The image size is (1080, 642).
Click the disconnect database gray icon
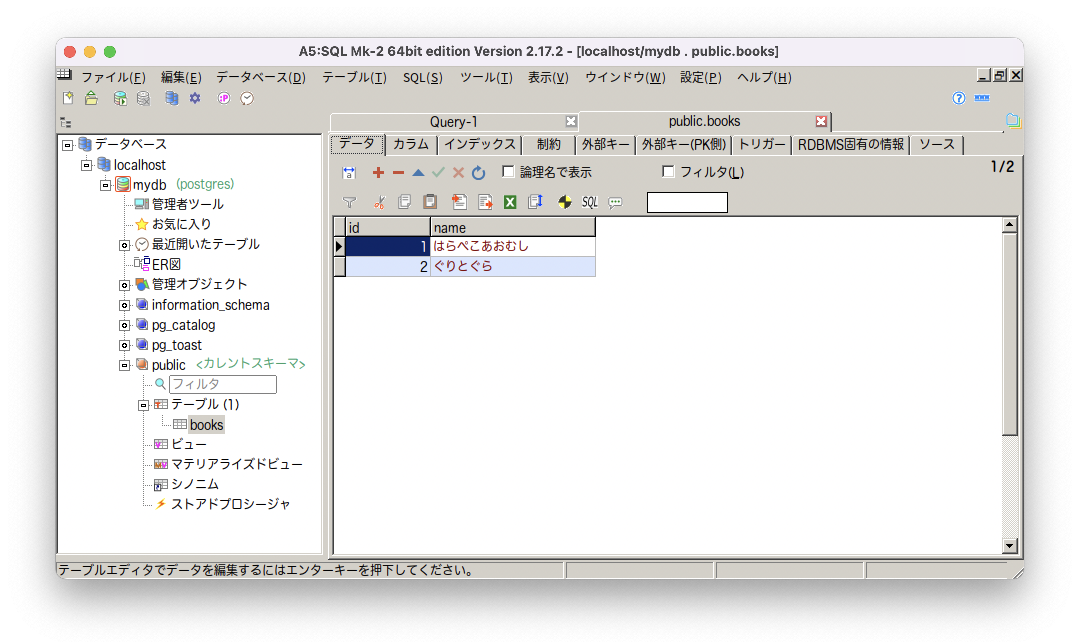pos(143,99)
